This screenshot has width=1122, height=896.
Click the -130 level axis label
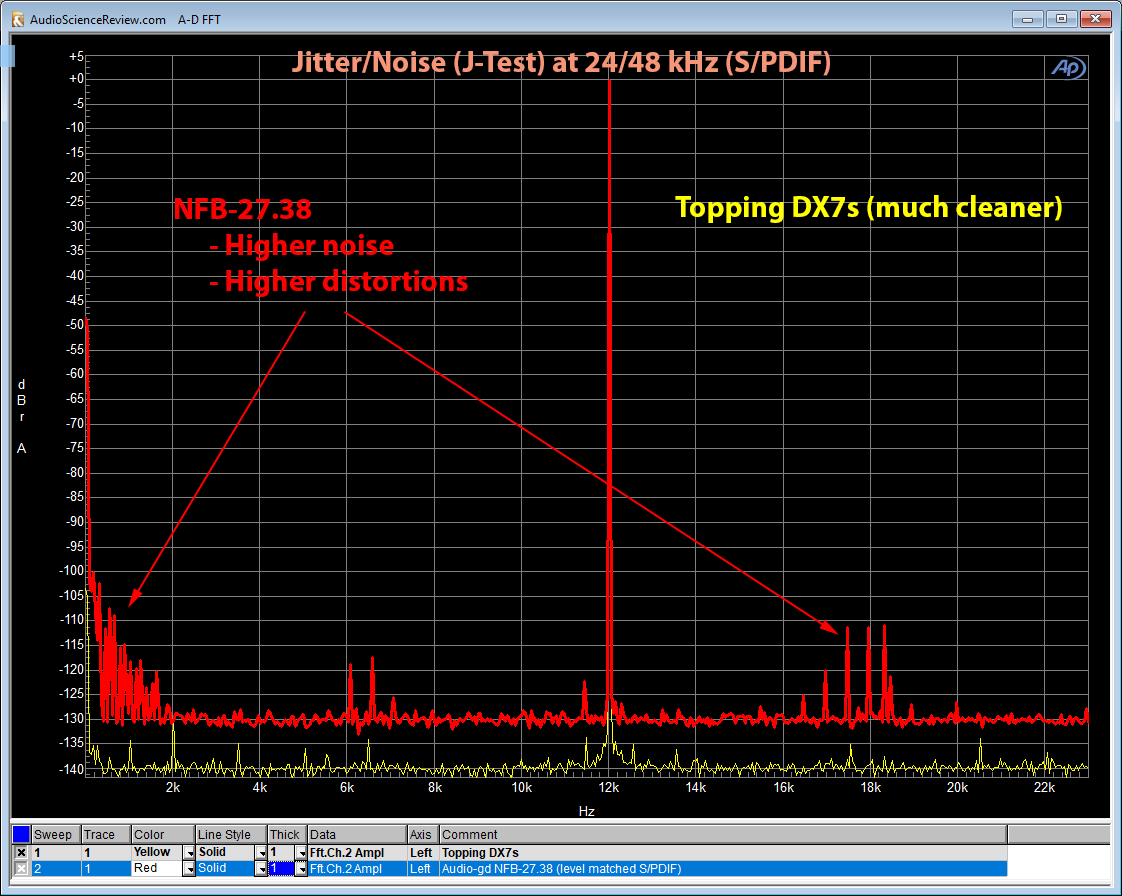pyautogui.click(x=71, y=718)
